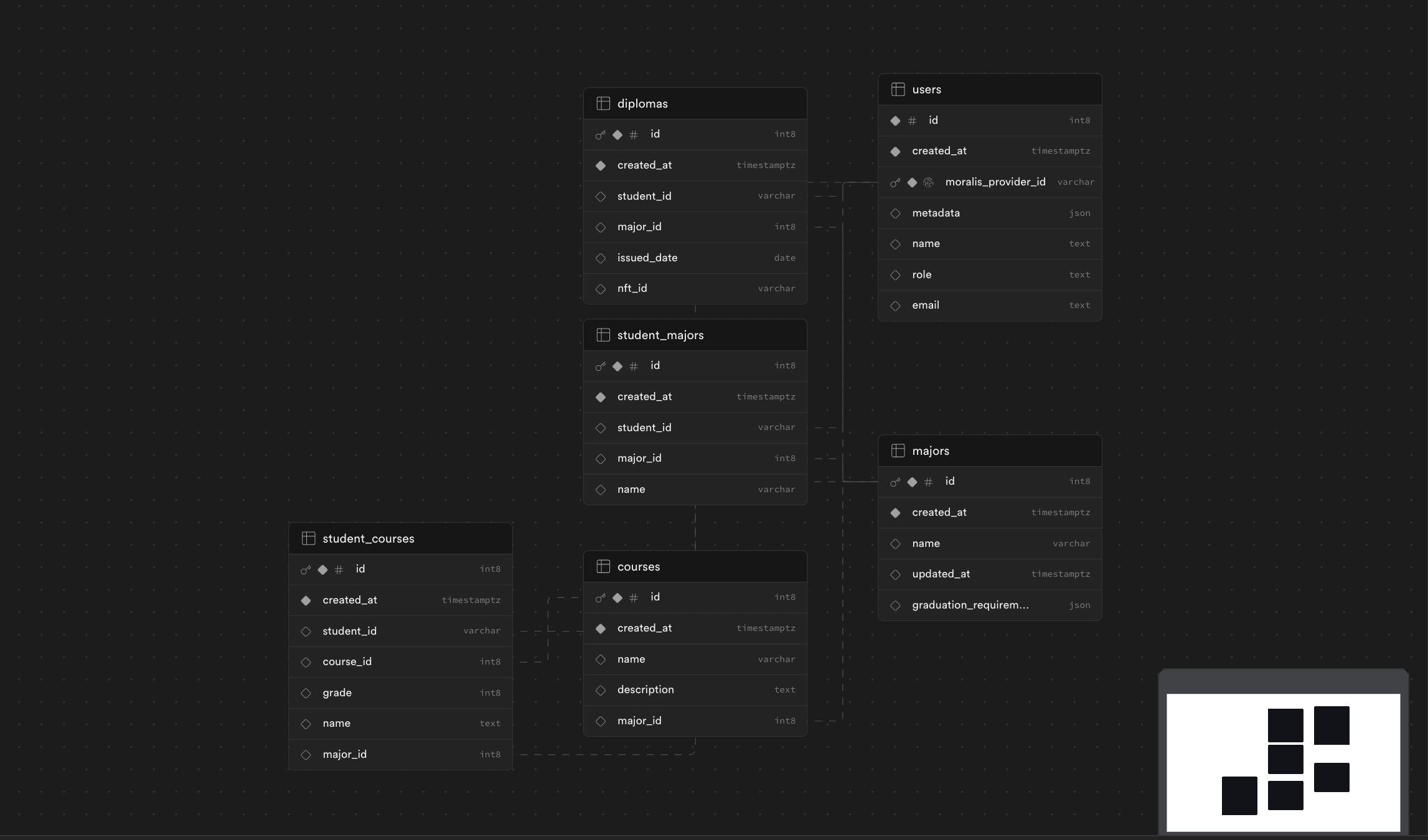Click primary key icon in diplomas id row
Image resolution: width=1428 pixels, height=840 pixels.
click(600, 134)
